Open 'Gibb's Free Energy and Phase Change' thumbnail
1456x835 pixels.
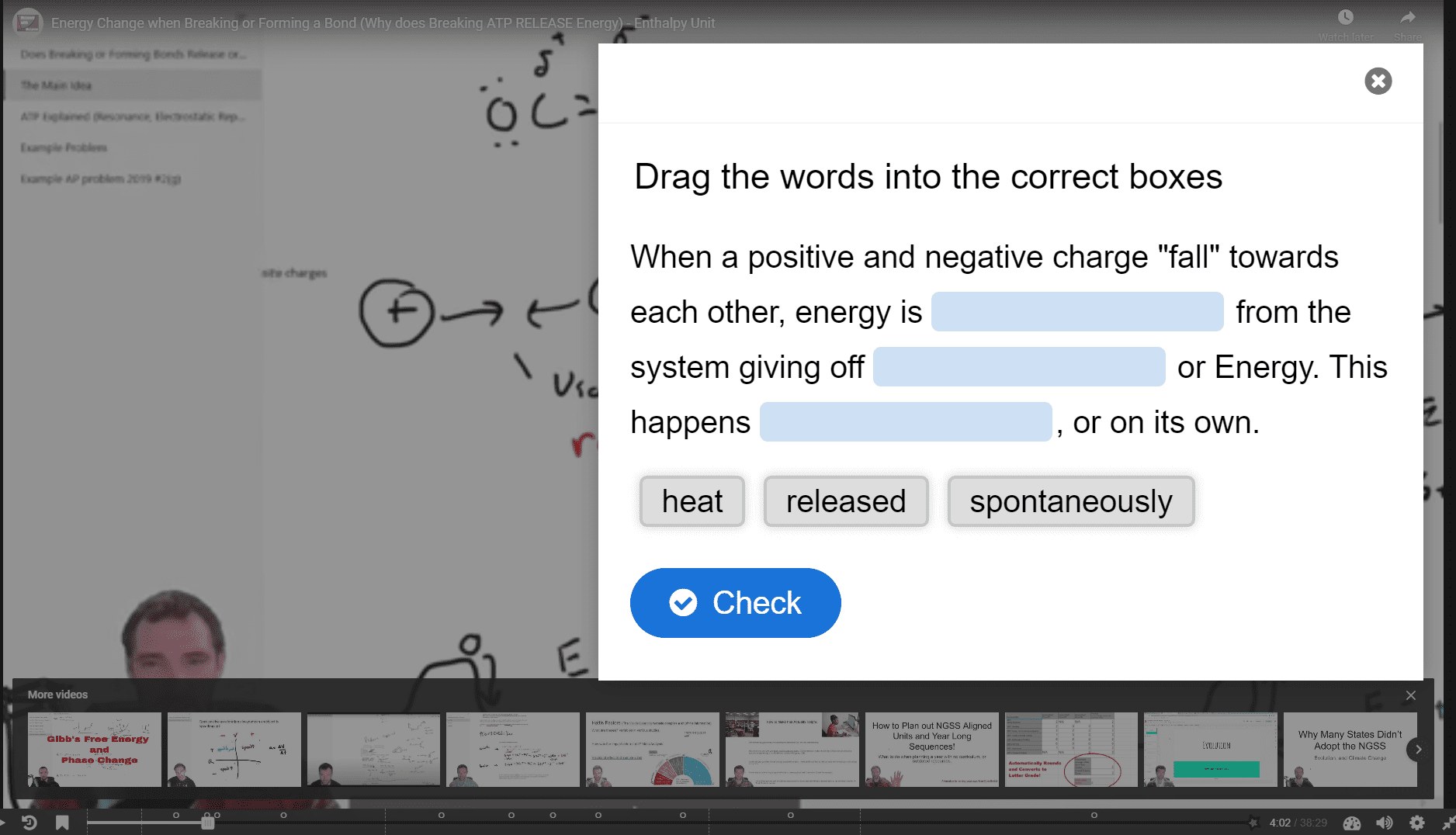pyautogui.click(x=95, y=750)
